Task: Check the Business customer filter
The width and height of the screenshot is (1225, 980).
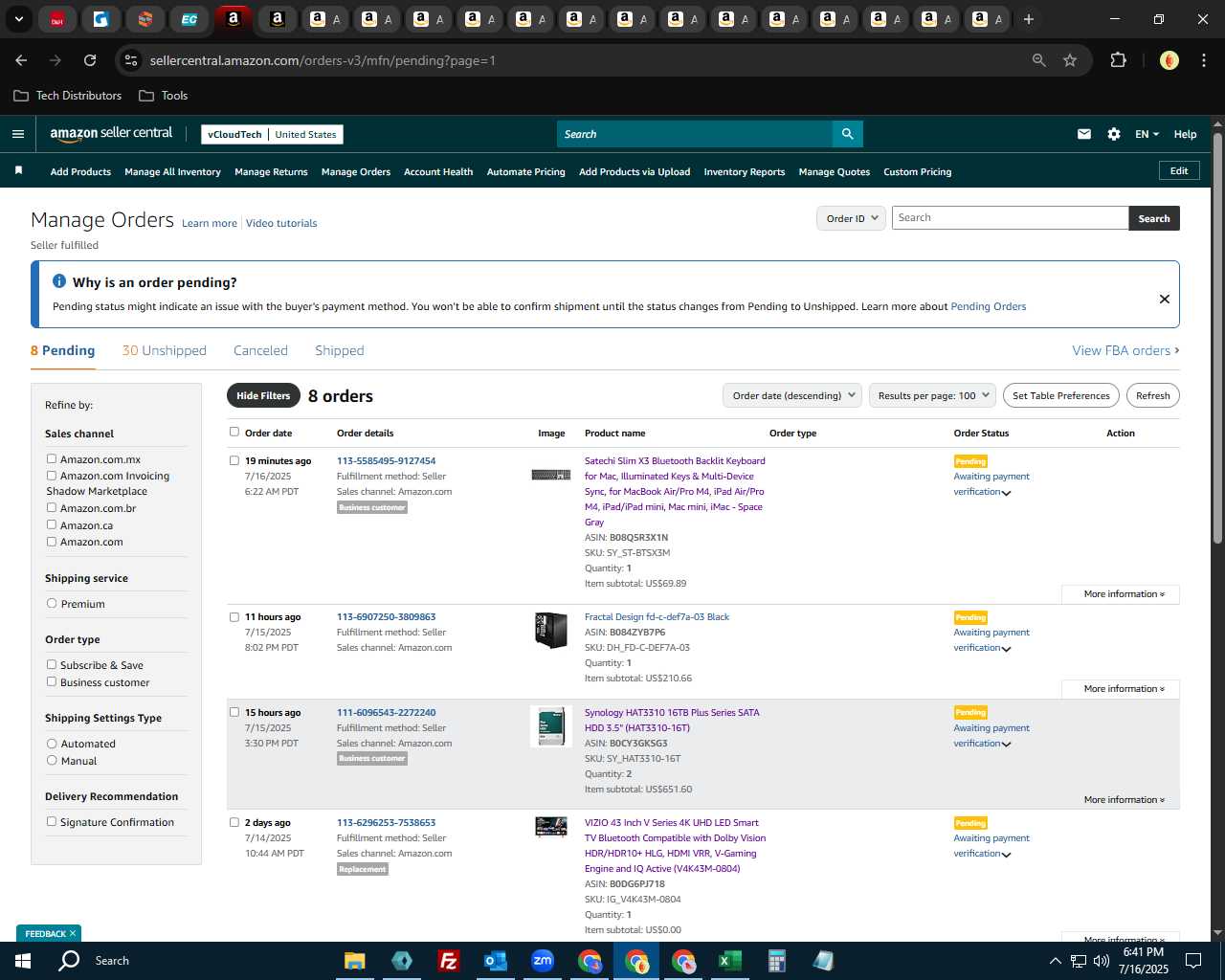Action: pyautogui.click(x=52, y=681)
